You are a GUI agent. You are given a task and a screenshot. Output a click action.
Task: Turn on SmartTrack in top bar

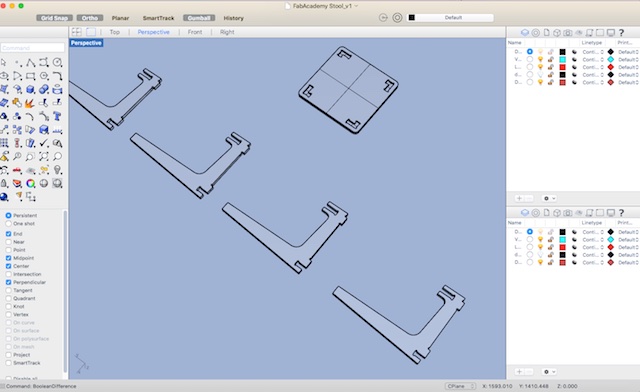click(158, 18)
